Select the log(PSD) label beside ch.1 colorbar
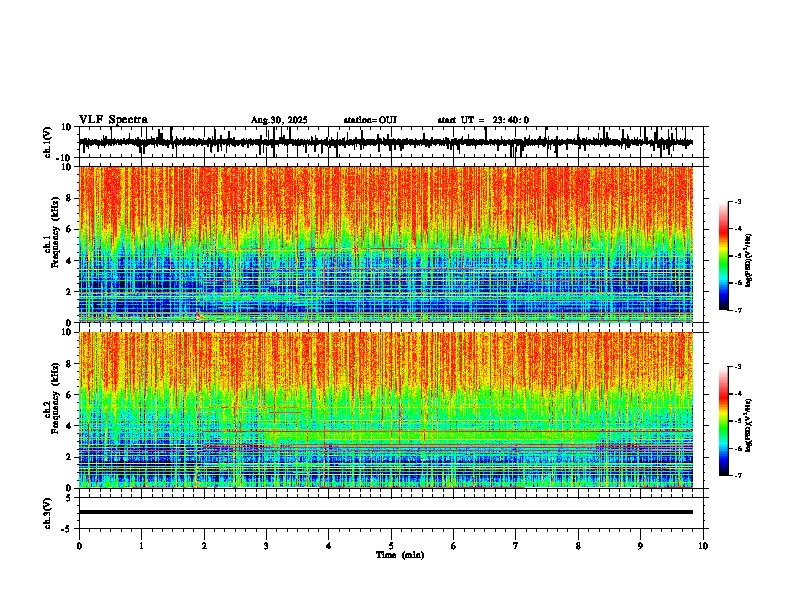 749,260
